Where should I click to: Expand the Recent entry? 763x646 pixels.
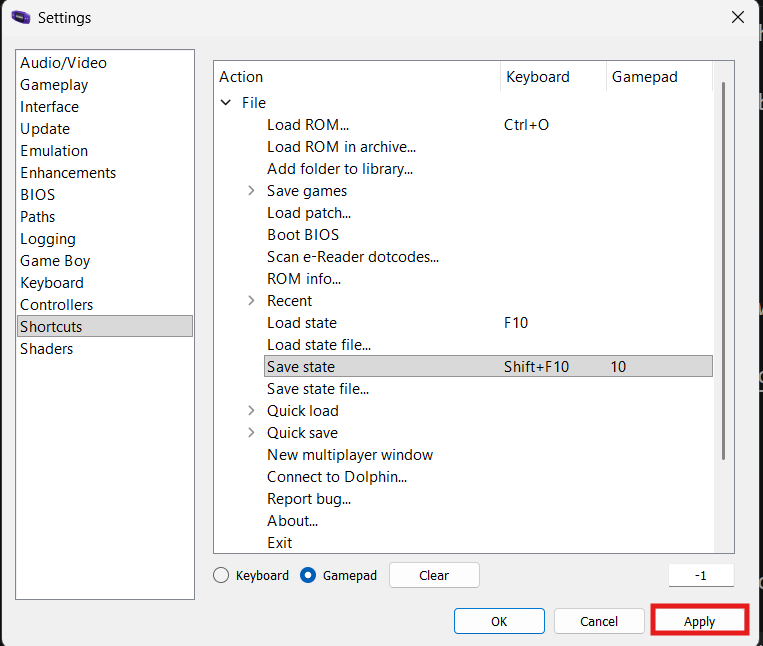(251, 301)
